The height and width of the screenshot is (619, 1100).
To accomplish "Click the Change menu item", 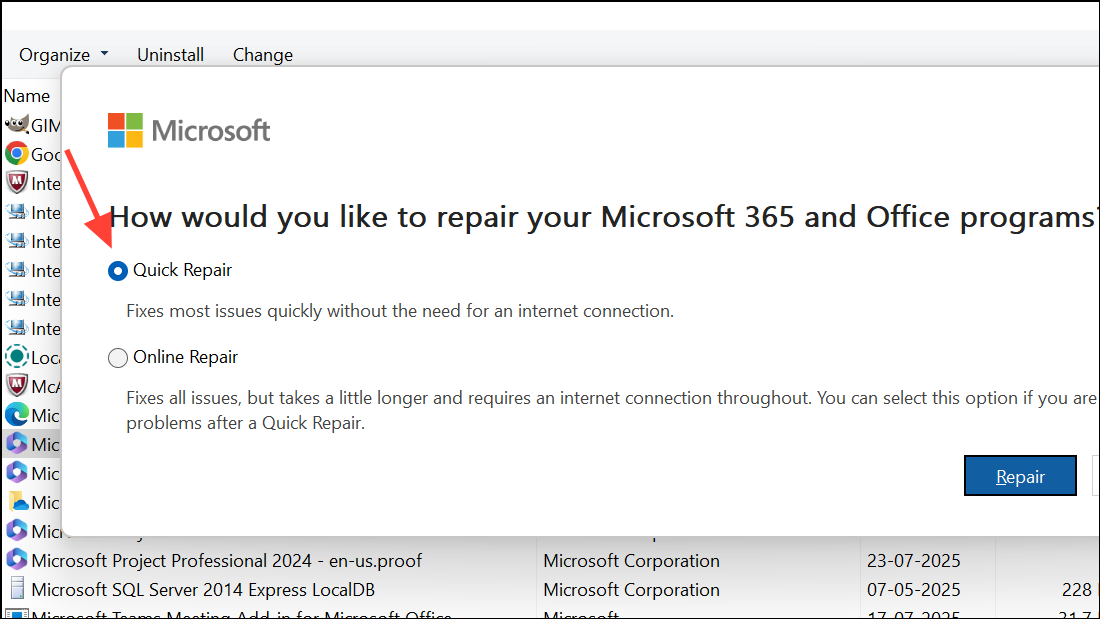I will [x=262, y=54].
